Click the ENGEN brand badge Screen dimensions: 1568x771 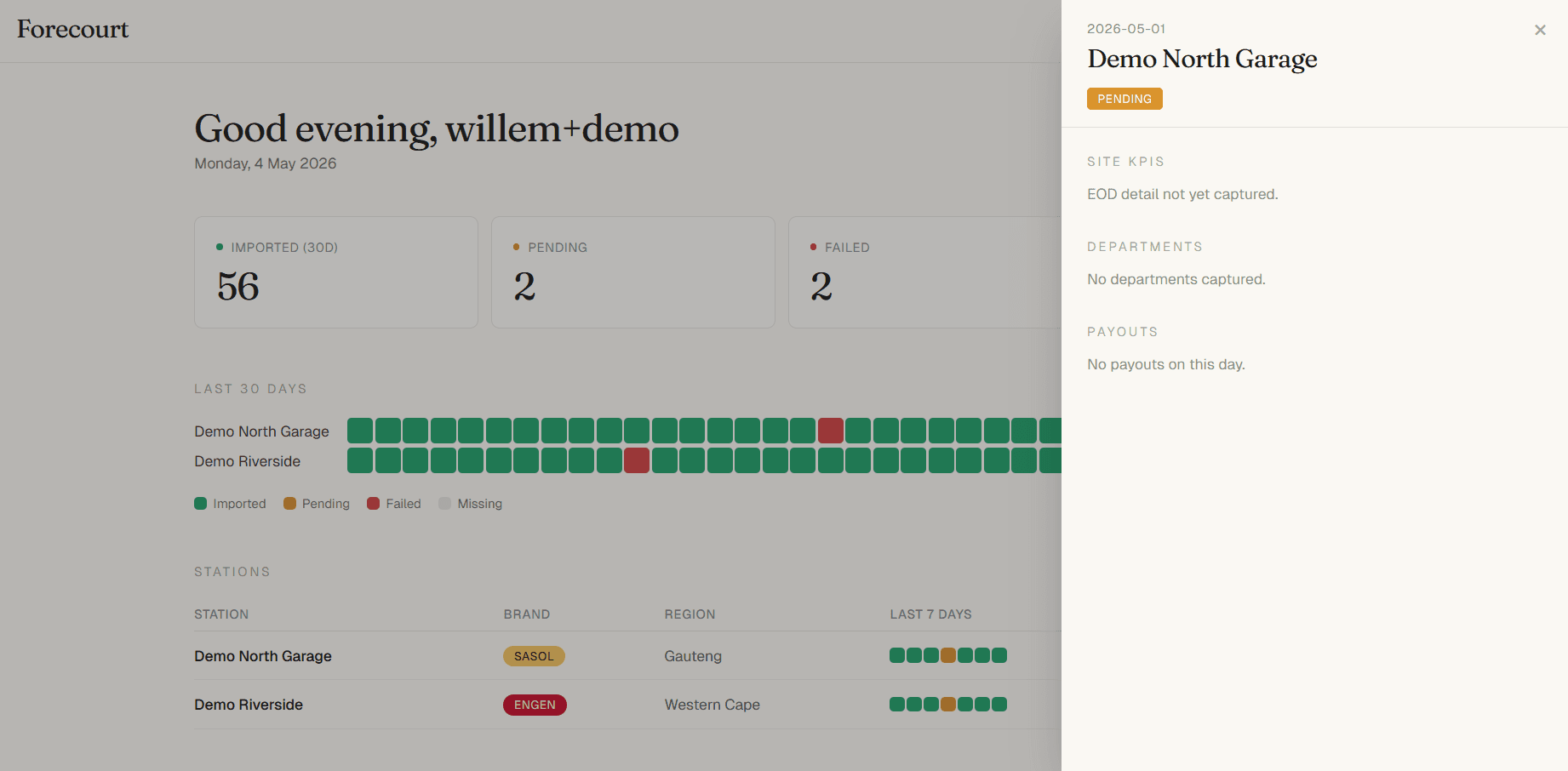pos(535,705)
